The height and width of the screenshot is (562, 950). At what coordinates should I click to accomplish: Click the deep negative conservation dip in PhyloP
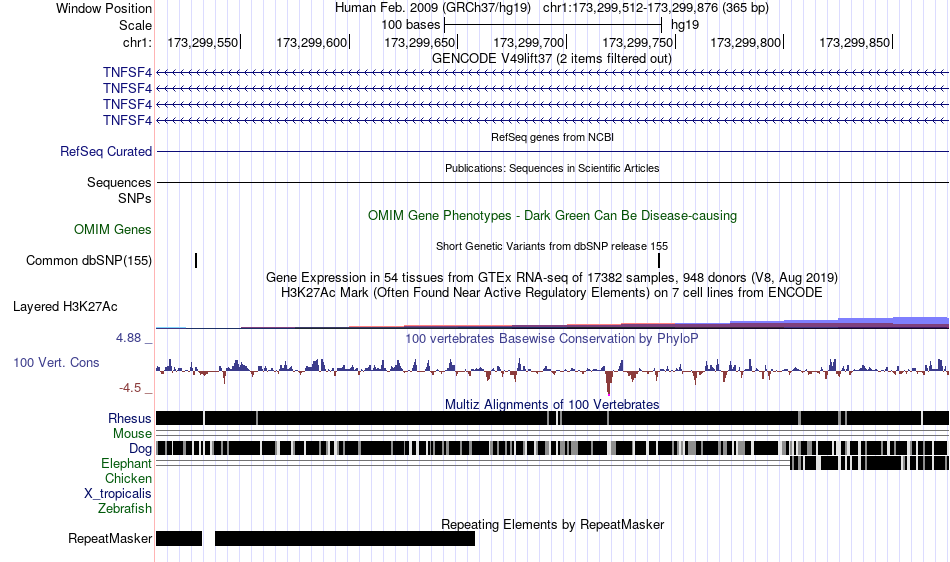click(x=609, y=383)
